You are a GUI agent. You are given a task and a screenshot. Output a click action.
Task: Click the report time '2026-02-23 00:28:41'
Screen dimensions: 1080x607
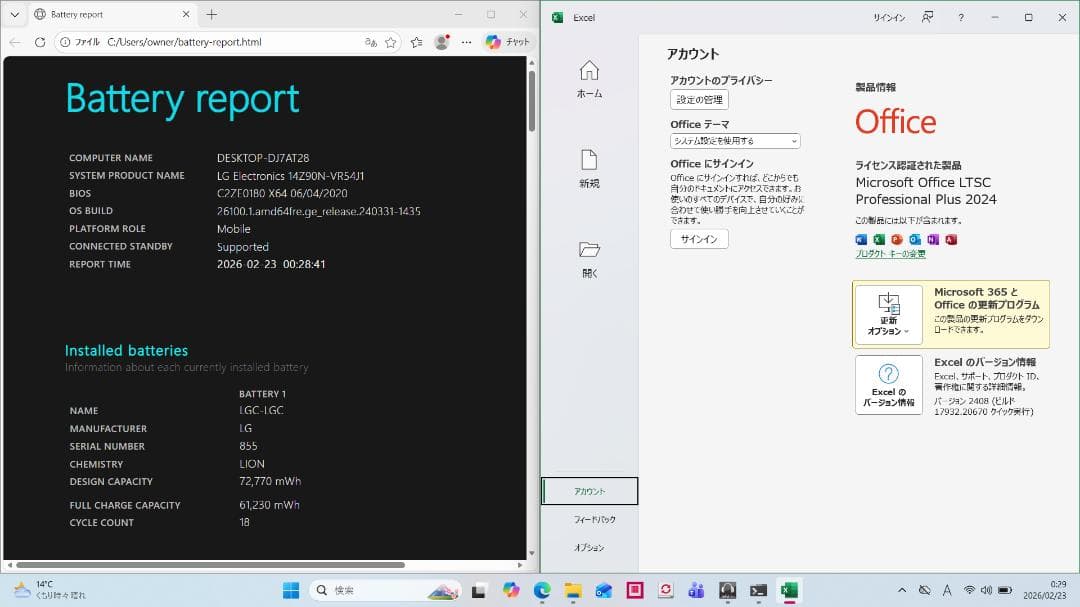coord(271,264)
